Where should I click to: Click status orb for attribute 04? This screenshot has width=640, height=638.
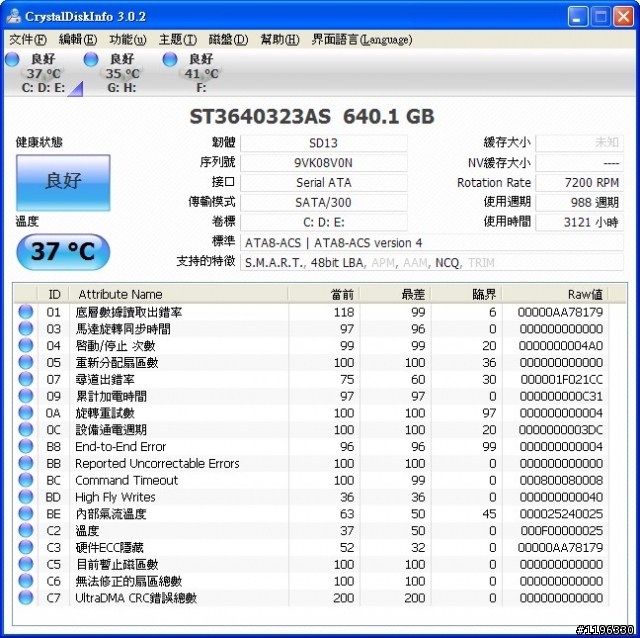point(26,346)
